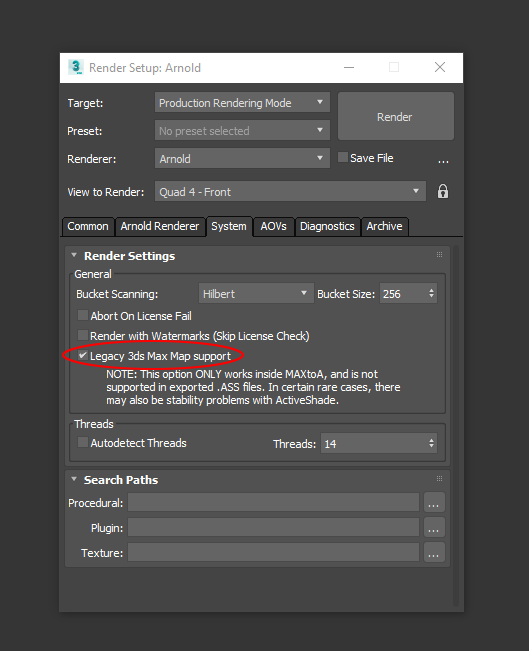
Task: Switch to the Arnold Renderer tab
Action: [x=160, y=226]
